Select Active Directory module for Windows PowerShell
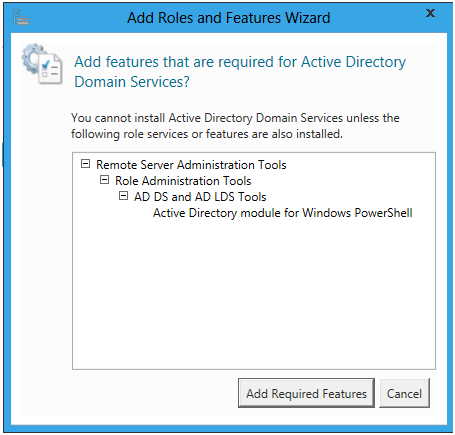The width and height of the screenshot is (455, 435). coord(283,213)
